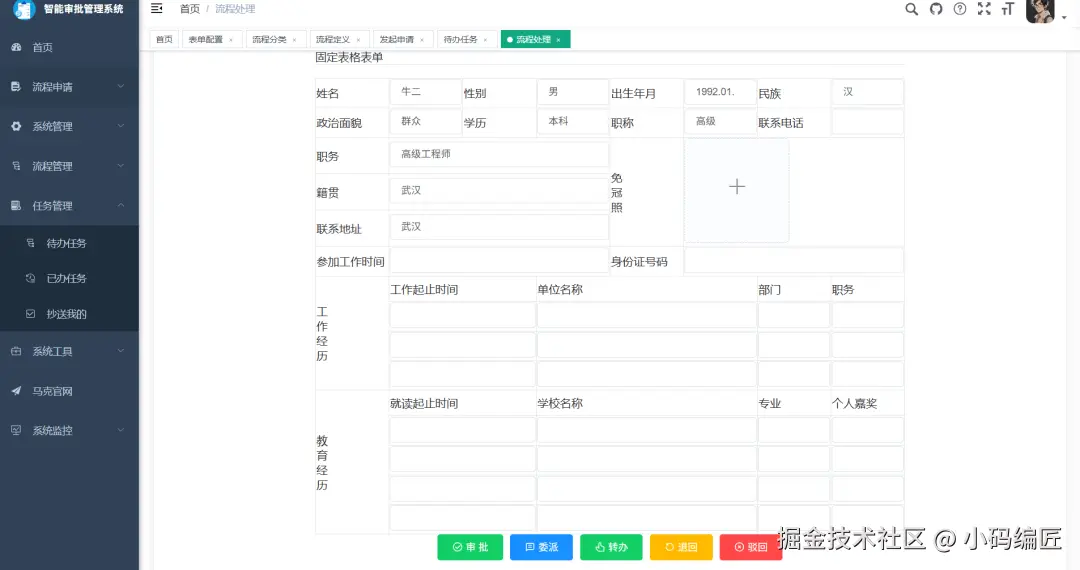Click the blue 委派 button

541,547
